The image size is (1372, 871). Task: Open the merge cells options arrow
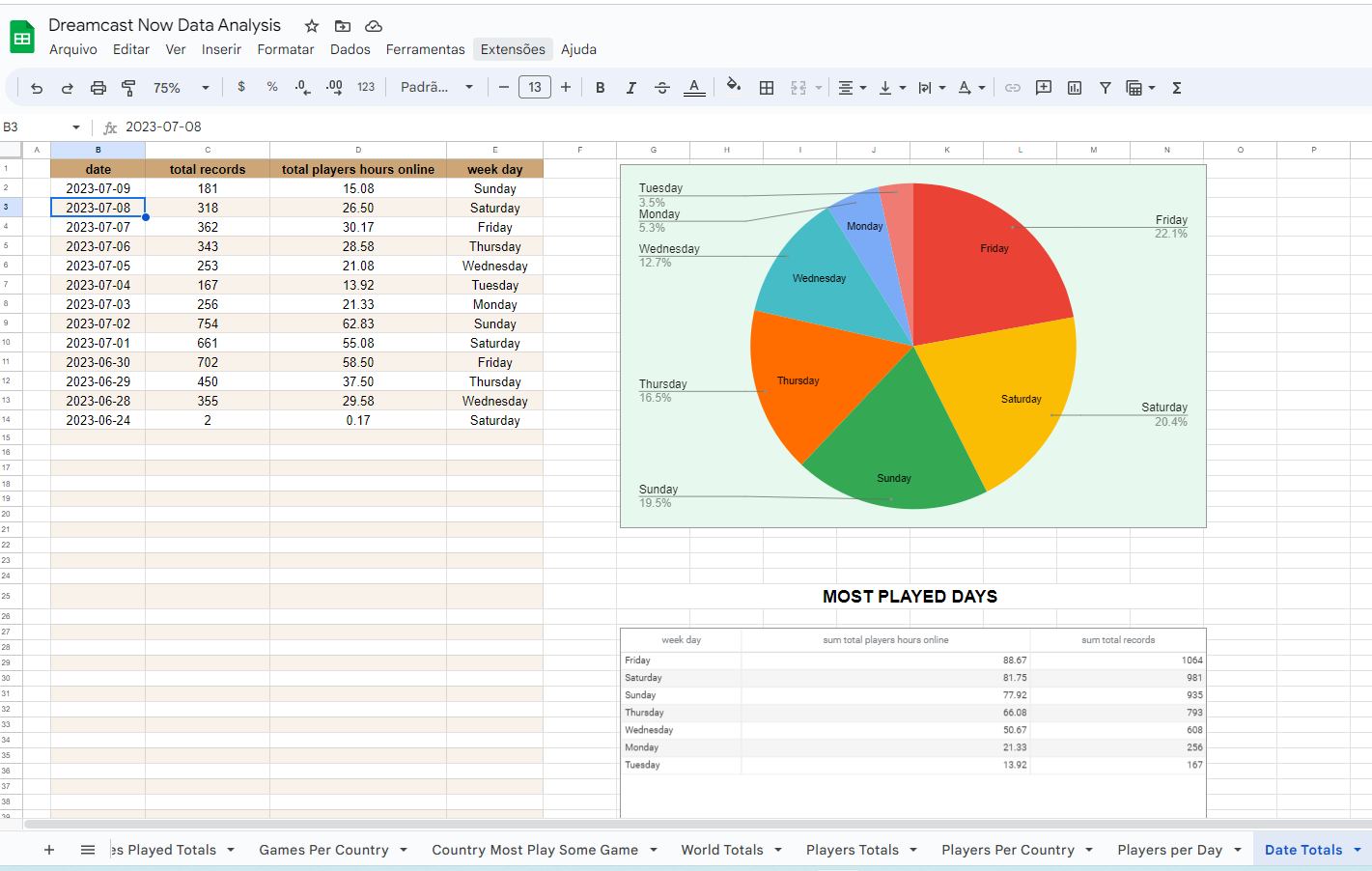[x=819, y=88]
